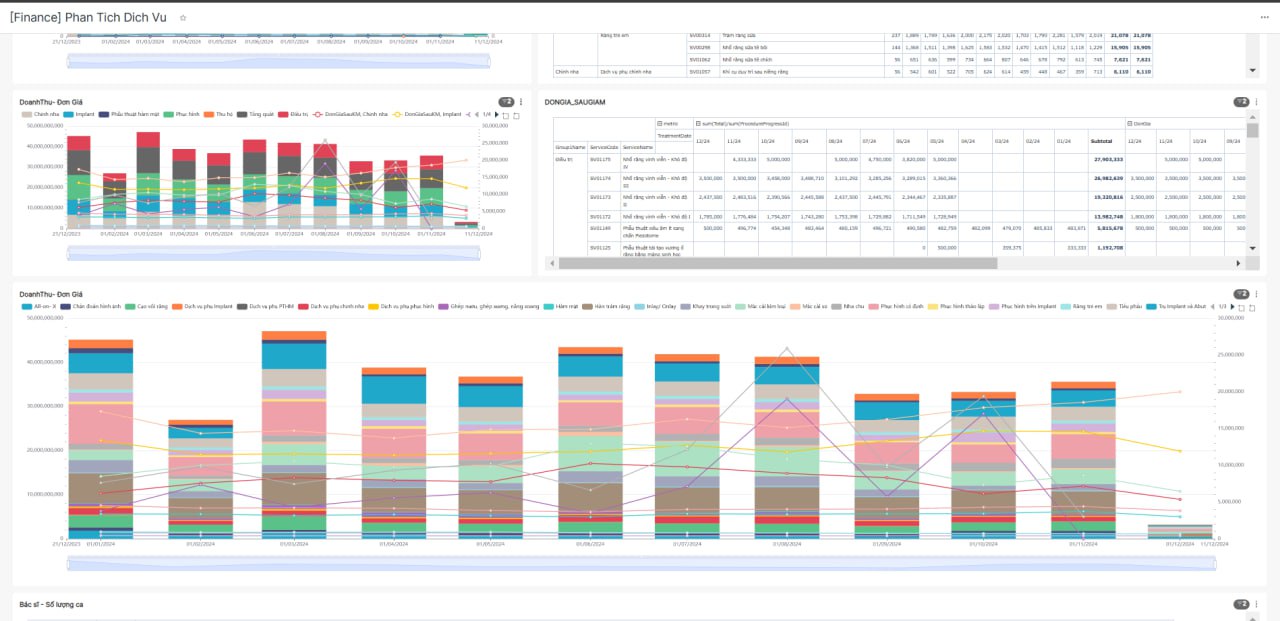The width and height of the screenshot is (1280, 621).
Task: Open three-dot menu of Bác sĩ - Số lượng ca
Action: [x=1257, y=604]
